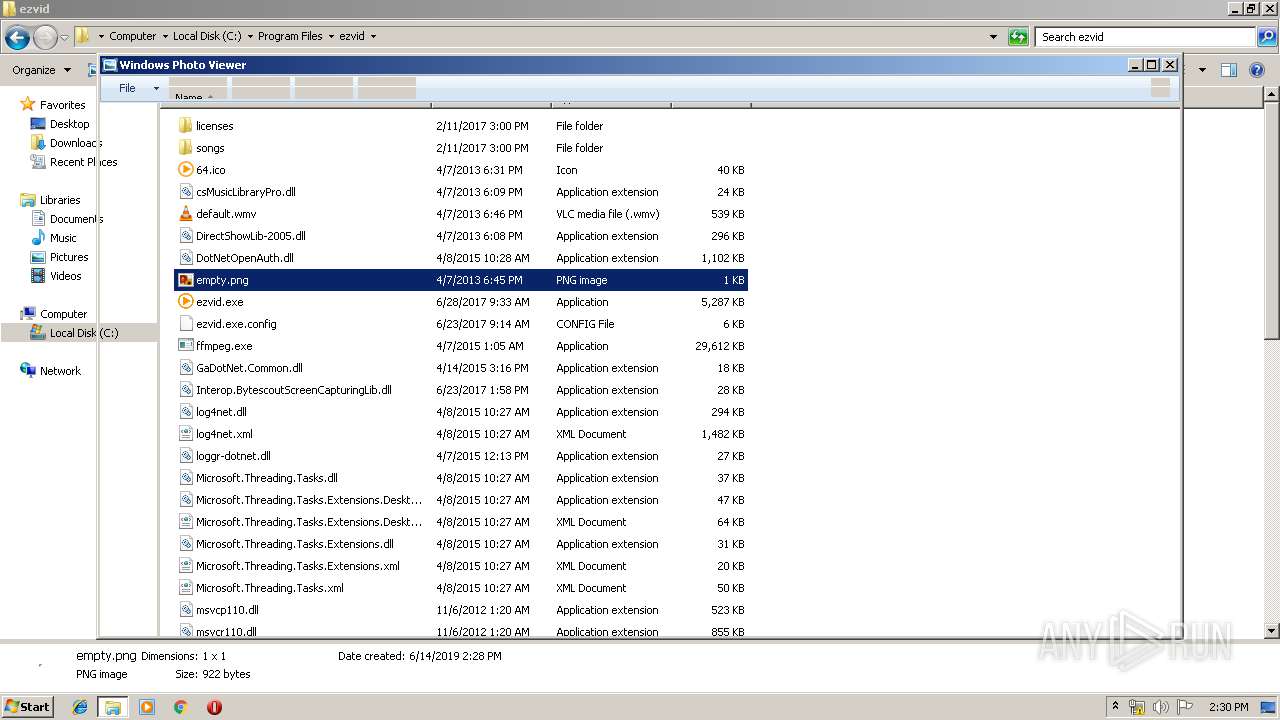Select the ezvid.exe application icon

click(x=185, y=302)
